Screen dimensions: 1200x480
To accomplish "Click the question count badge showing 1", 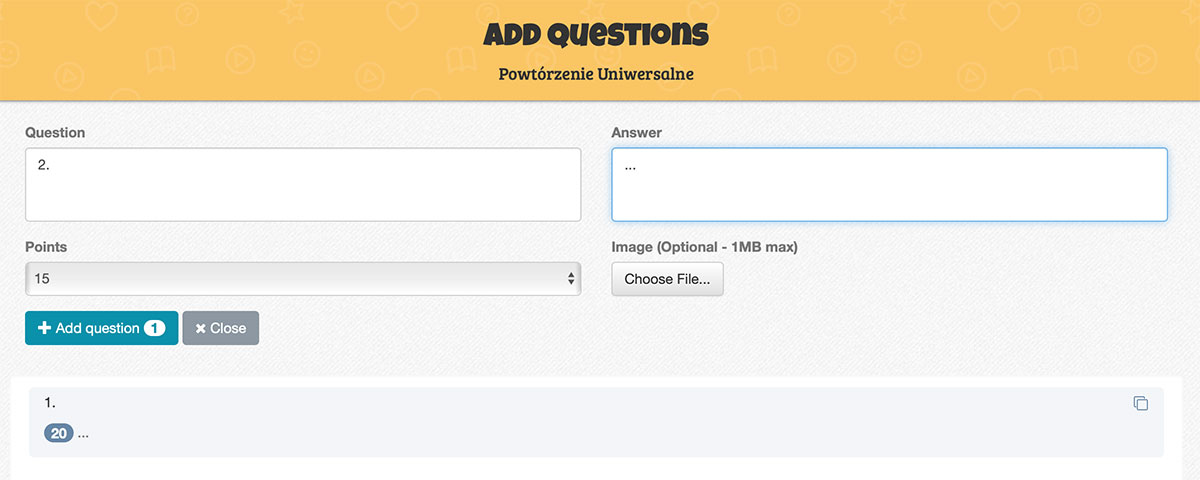I will pos(154,328).
